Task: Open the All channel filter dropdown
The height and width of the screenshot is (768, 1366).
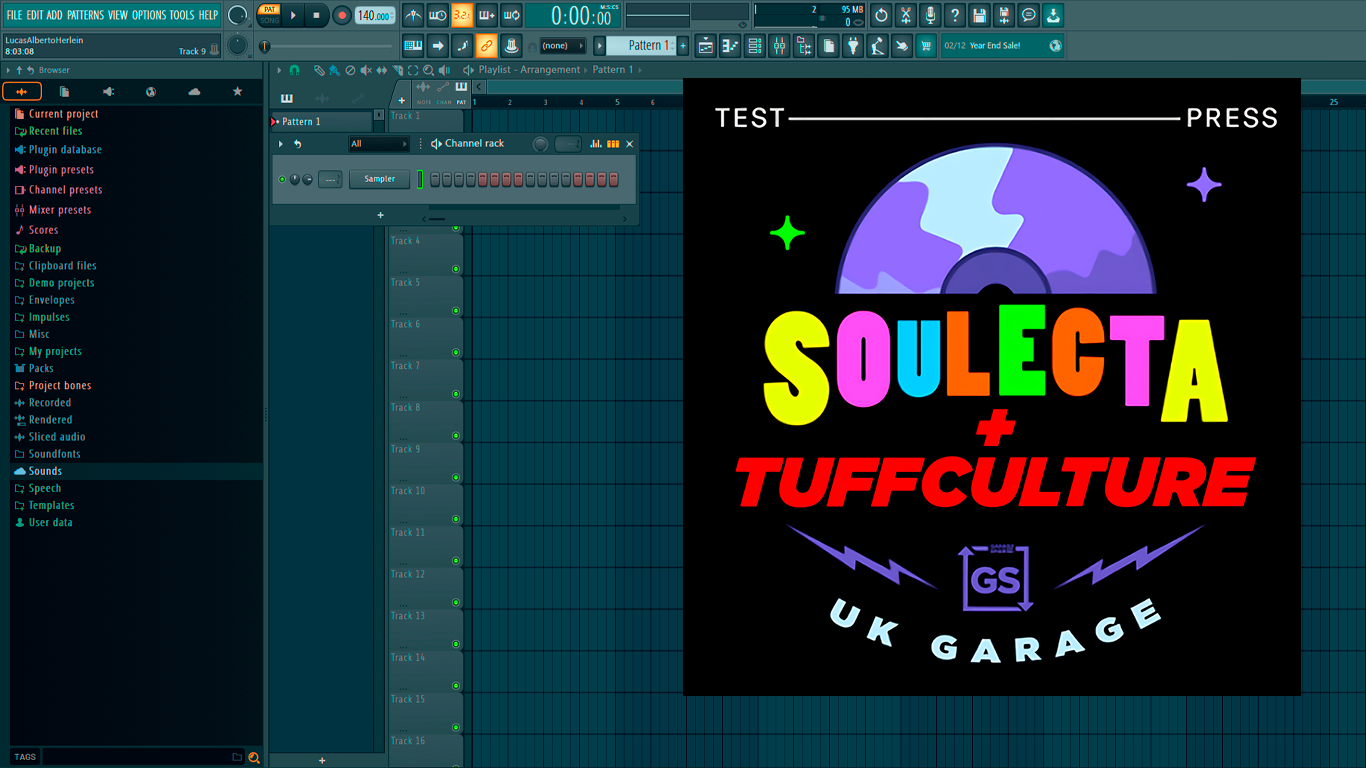Action: point(379,144)
